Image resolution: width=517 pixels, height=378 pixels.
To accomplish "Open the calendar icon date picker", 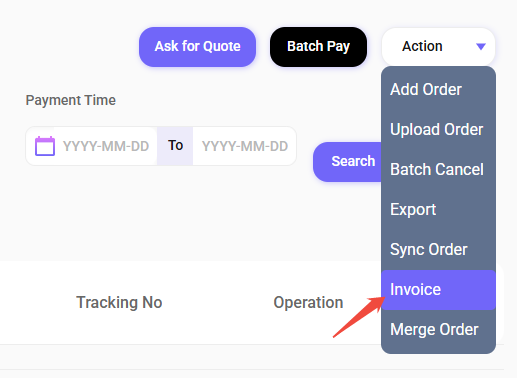I will pos(45,146).
